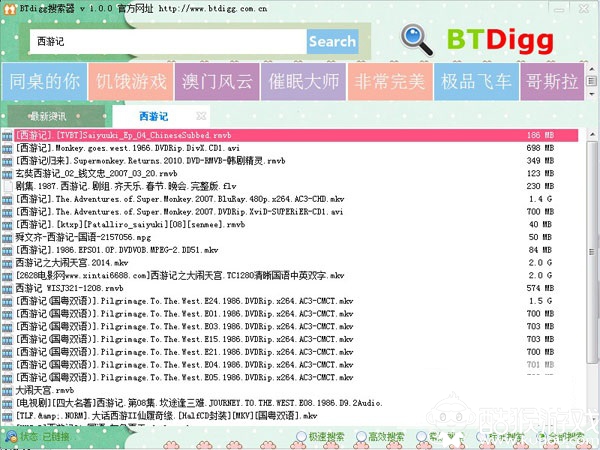Click video icon of WISJ321-1208 rmvb row
Screen dimensions: 600x450
7,289
